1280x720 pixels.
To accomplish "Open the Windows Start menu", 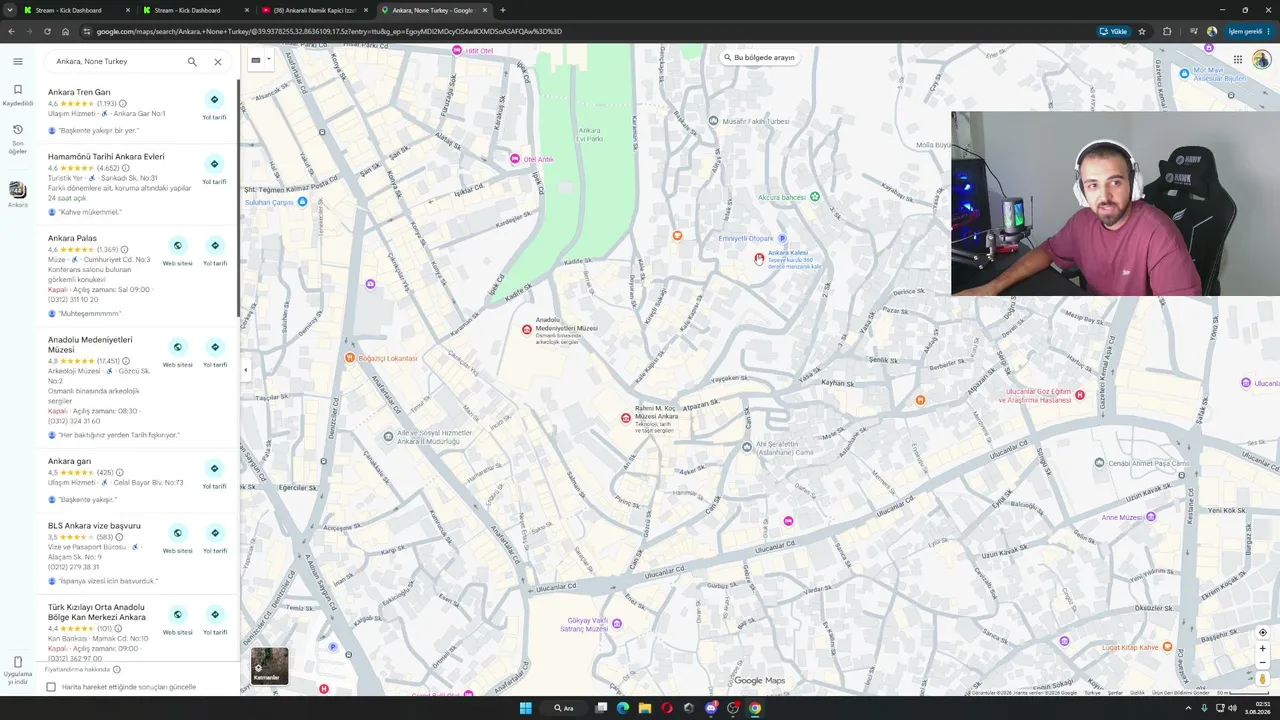I will [525, 708].
